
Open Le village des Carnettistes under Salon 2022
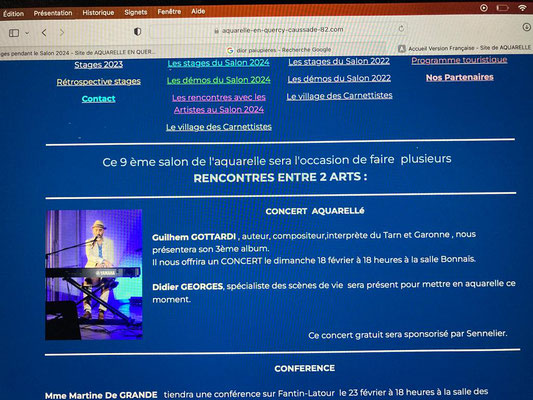[339, 96]
